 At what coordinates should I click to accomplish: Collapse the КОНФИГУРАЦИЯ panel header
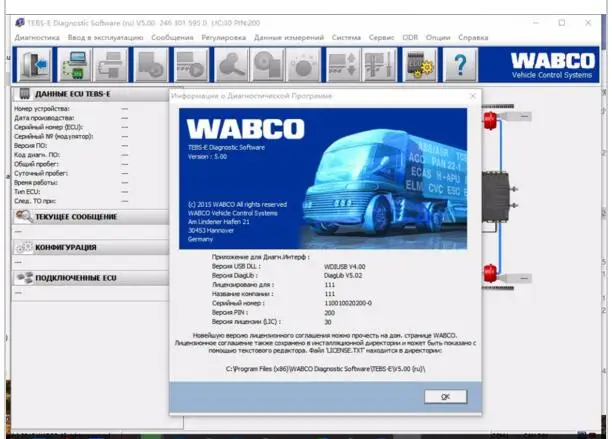tap(91, 247)
